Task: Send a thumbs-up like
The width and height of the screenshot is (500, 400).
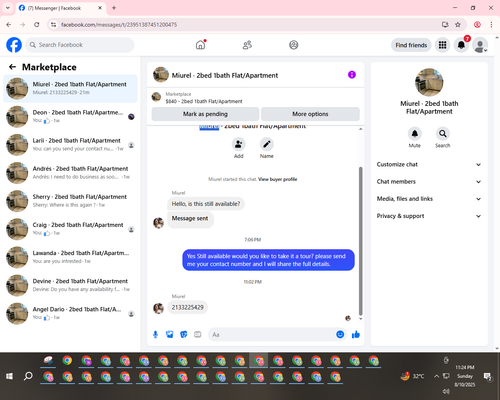Action: [356, 334]
